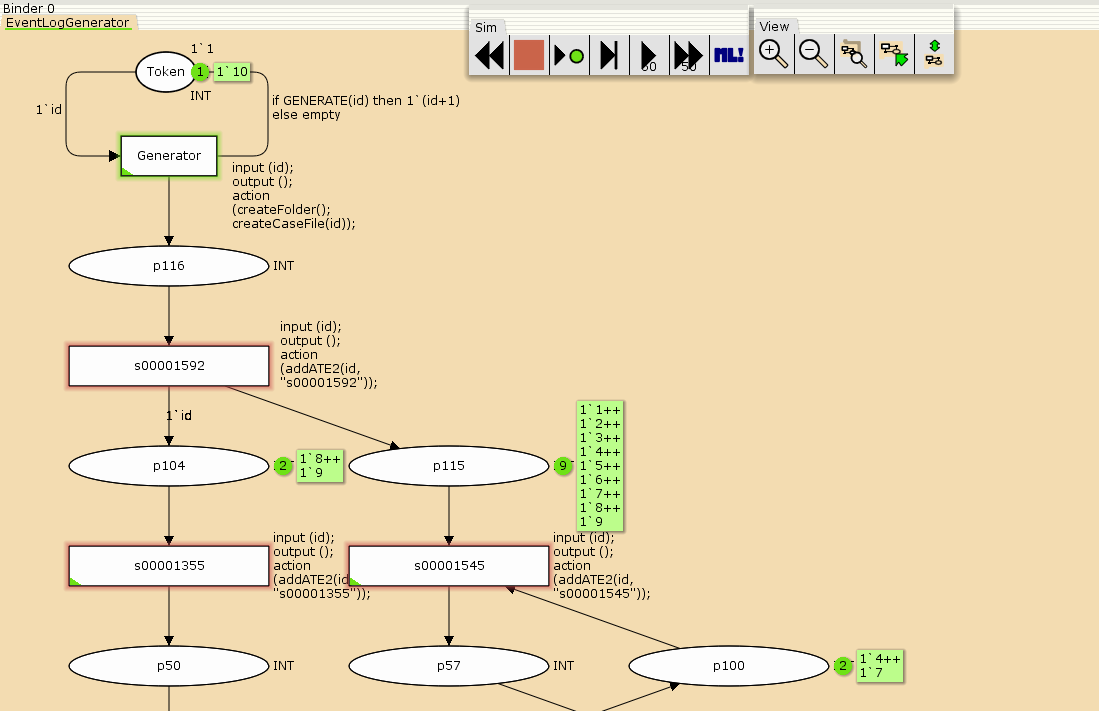Select the net element highlight tool in View
1099x711 pixels.
click(x=894, y=54)
